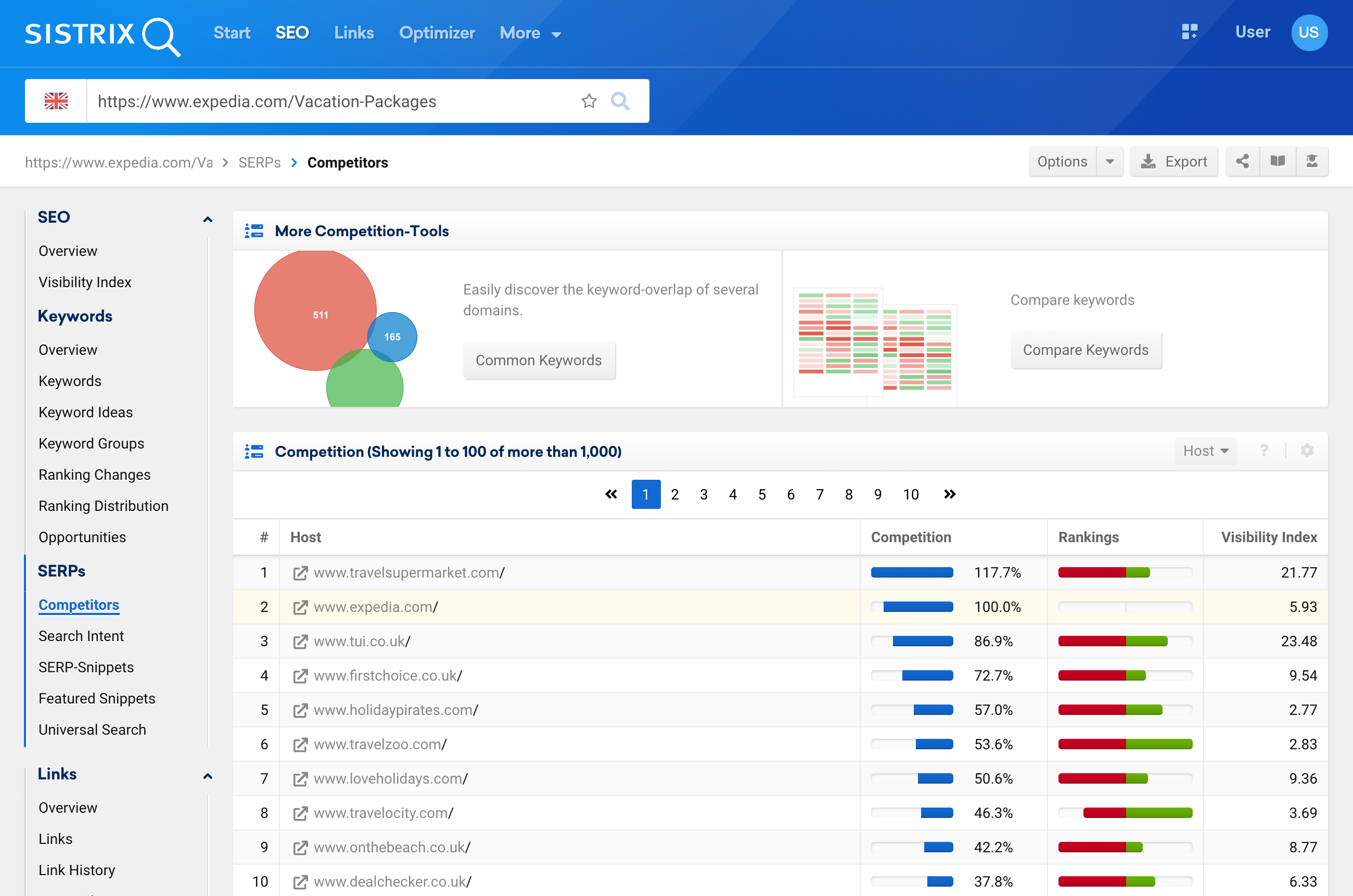Select Search Intent in sidebar
The image size is (1353, 896).
click(x=81, y=636)
